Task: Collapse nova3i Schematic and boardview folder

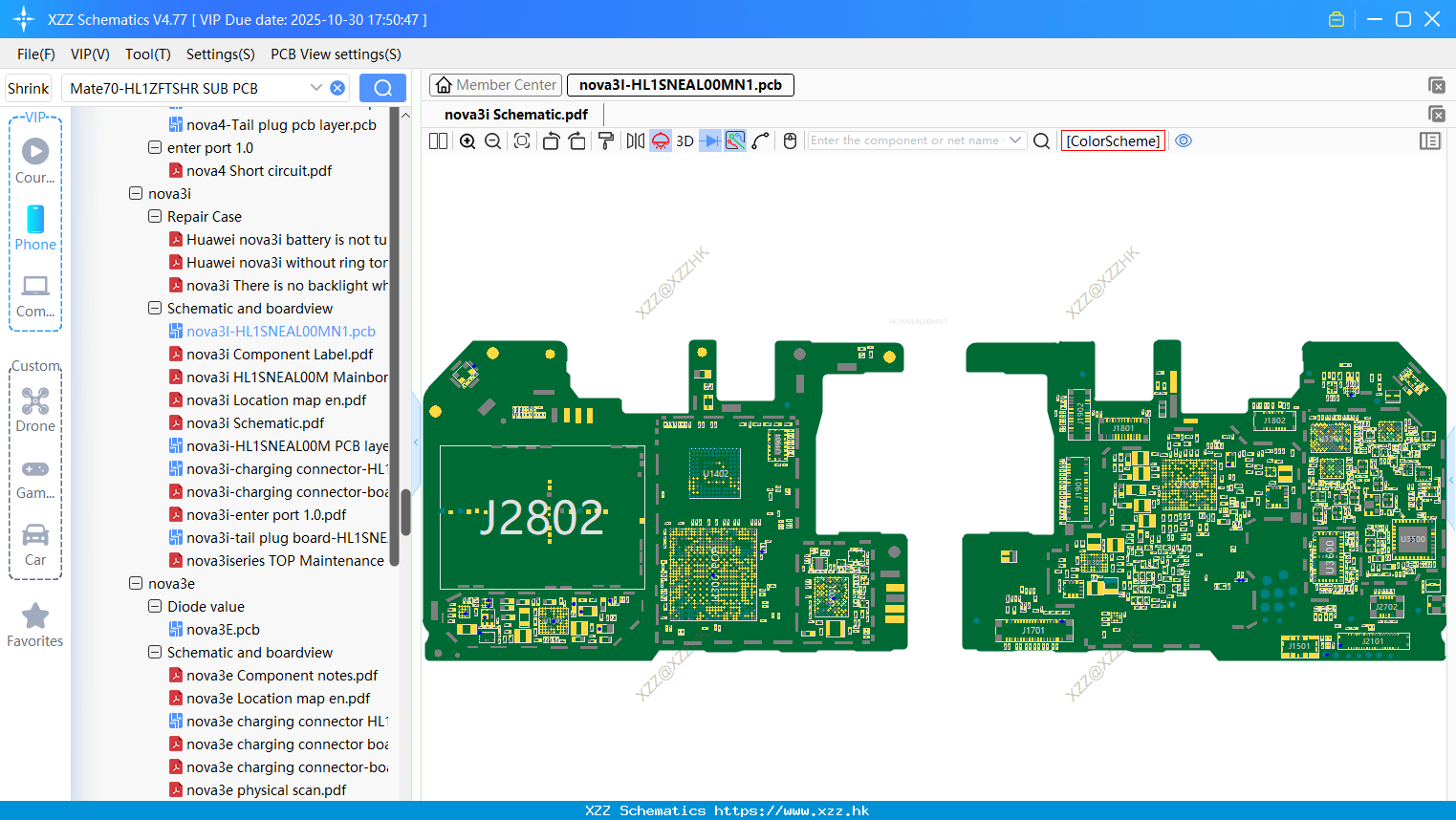Action: tap(155, 308)
